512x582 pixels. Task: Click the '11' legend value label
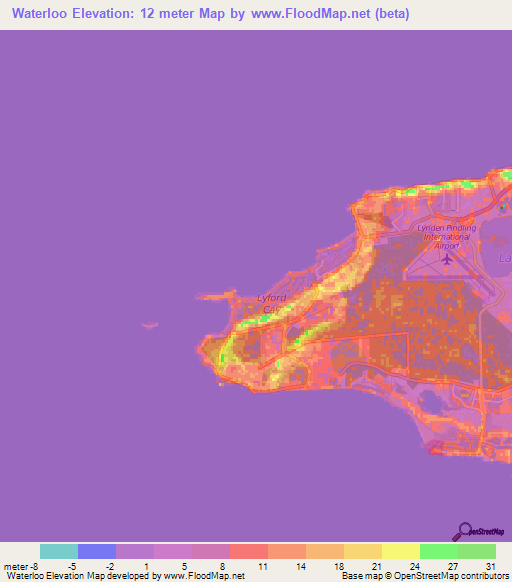pyautogui.click(x=263, y=567)
